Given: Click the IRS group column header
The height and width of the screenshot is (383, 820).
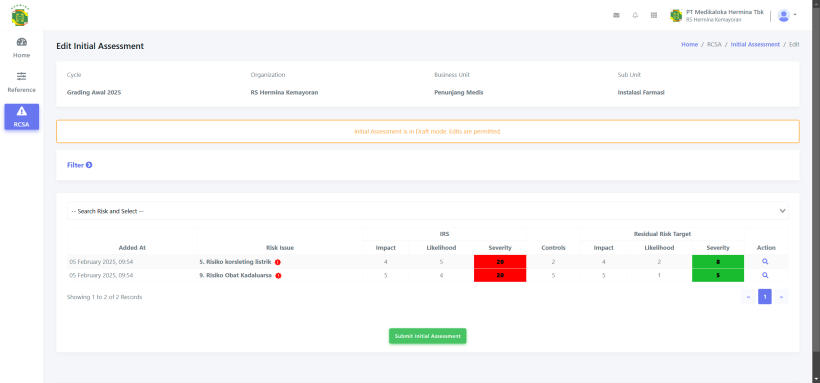Looking at the screenshot, I should 444,234.
